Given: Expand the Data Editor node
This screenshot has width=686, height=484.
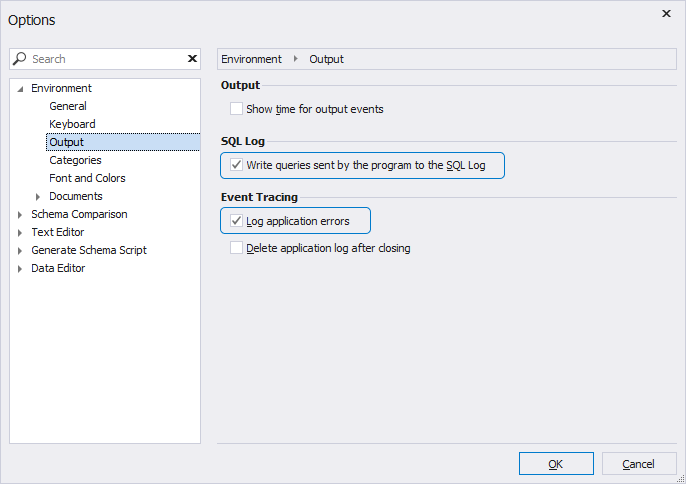Looking at the screenshot, I should point(20,268).
